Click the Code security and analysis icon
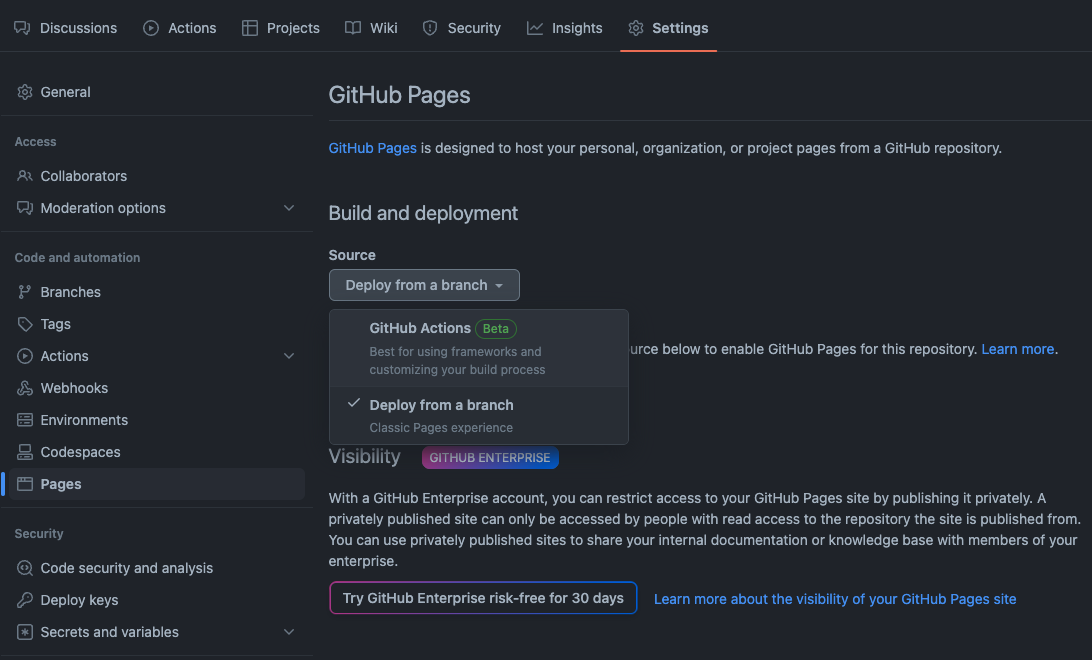The width and height of the screenshot is (1092, 660). coord(23,567)
